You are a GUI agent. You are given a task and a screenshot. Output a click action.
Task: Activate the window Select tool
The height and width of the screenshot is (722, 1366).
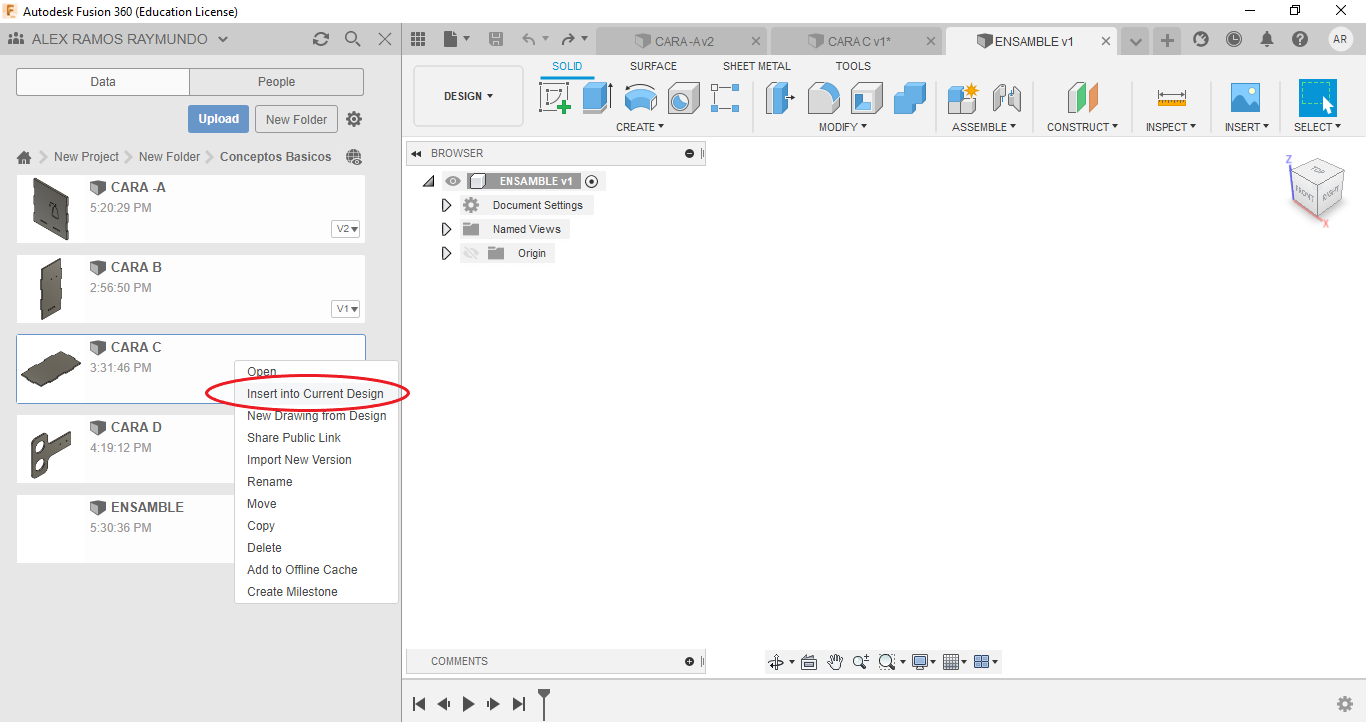(1317, 98)
